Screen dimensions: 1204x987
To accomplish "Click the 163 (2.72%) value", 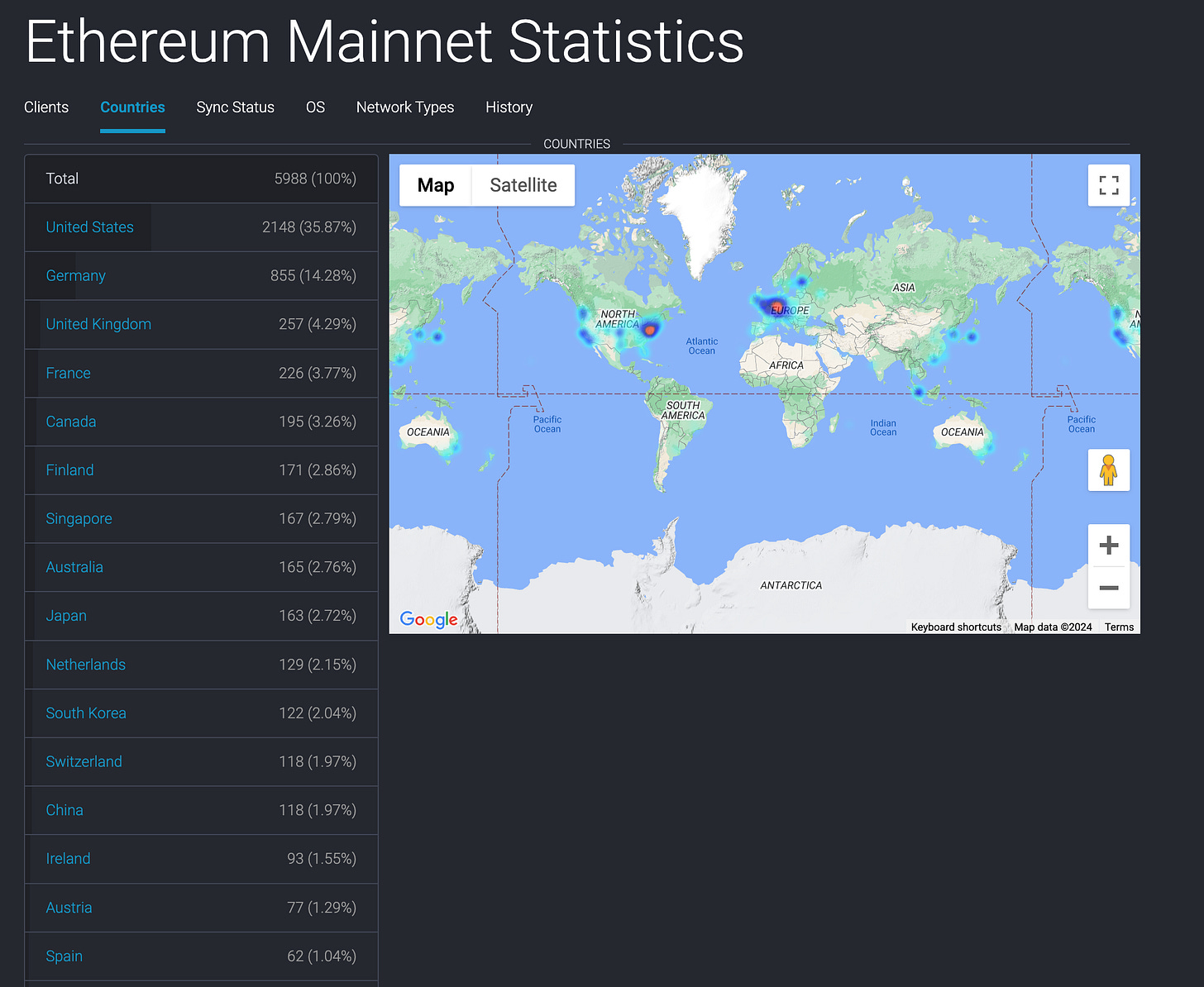I will pos(318,616).
